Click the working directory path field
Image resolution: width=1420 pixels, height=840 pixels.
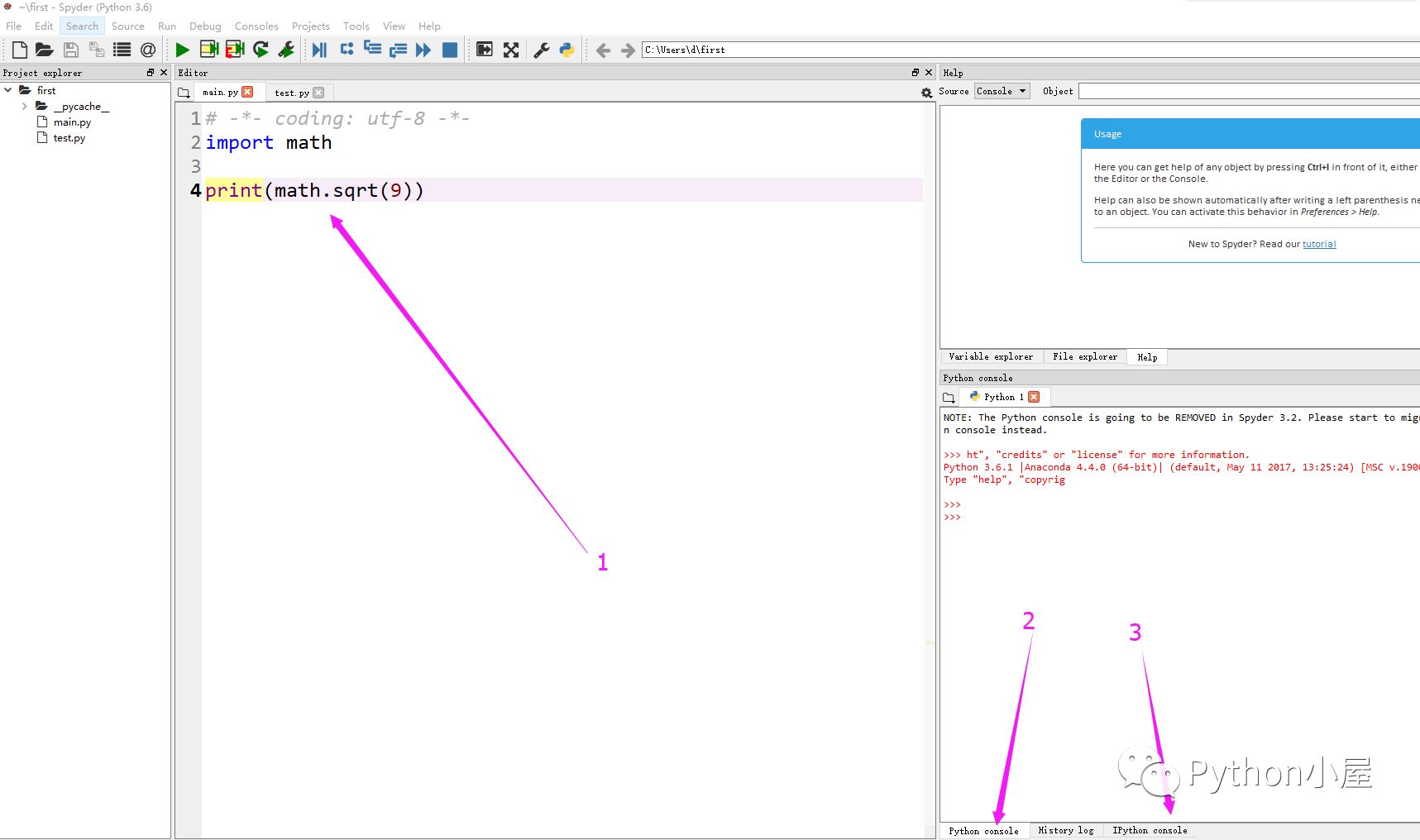pos(1030,50)
